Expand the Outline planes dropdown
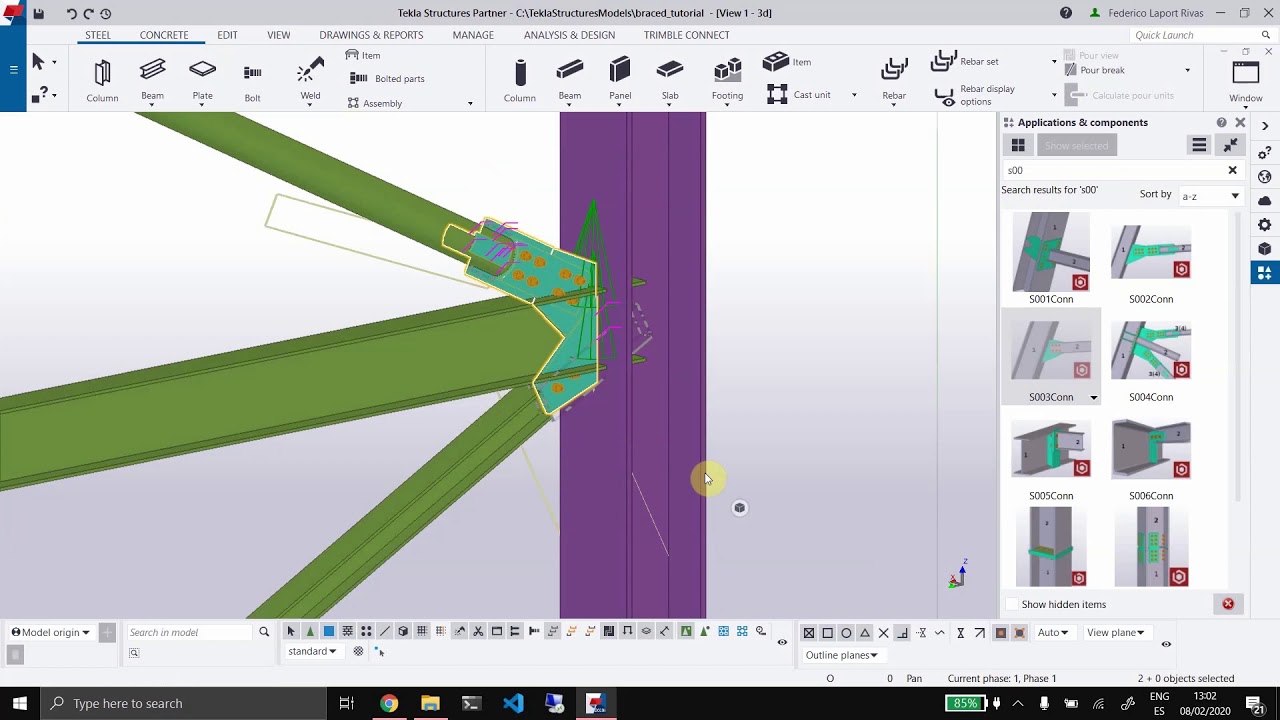This screenshot has width=1280, height=720. (x=842, y=655)
